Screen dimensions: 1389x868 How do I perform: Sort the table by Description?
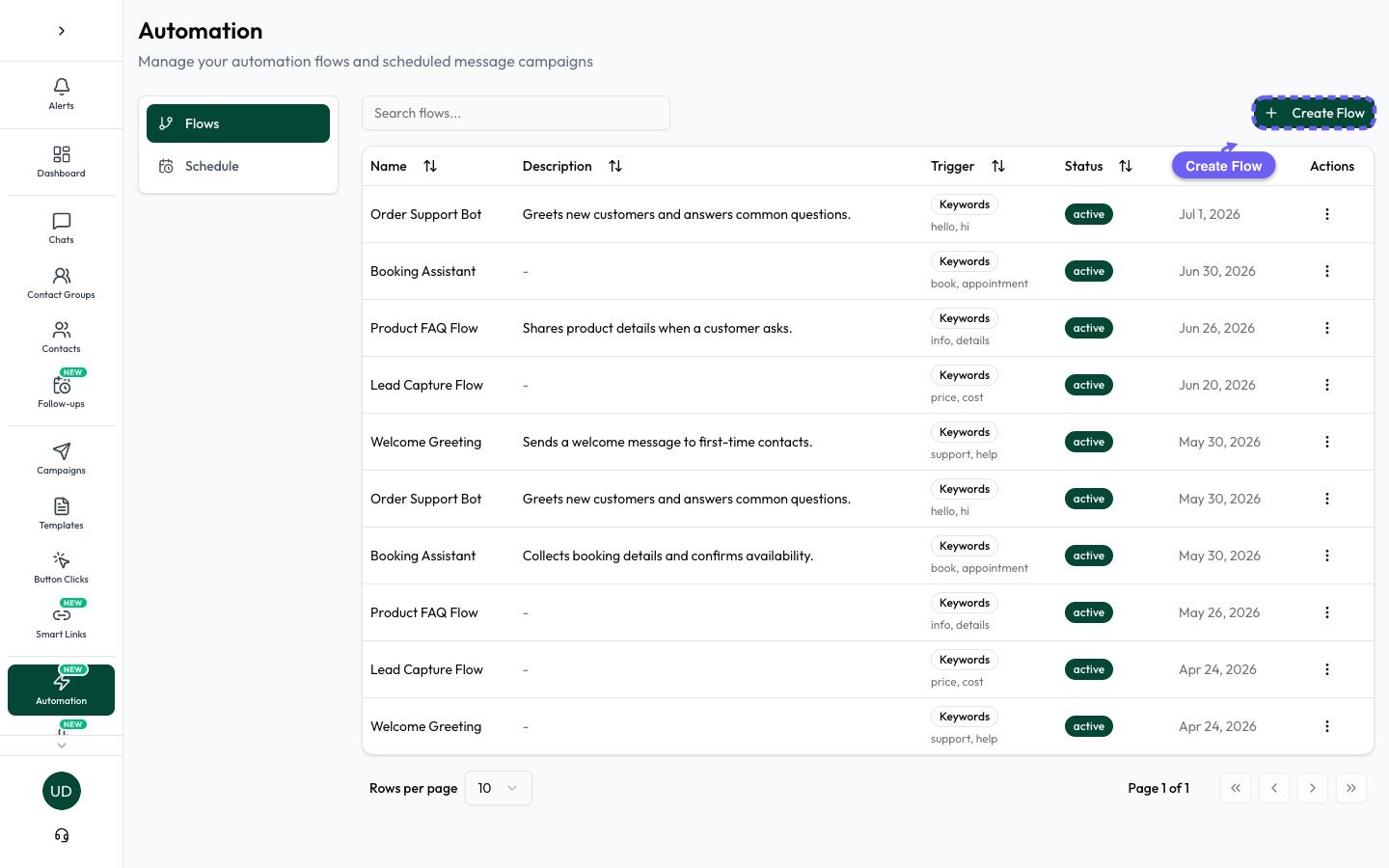tap(615, 166)
